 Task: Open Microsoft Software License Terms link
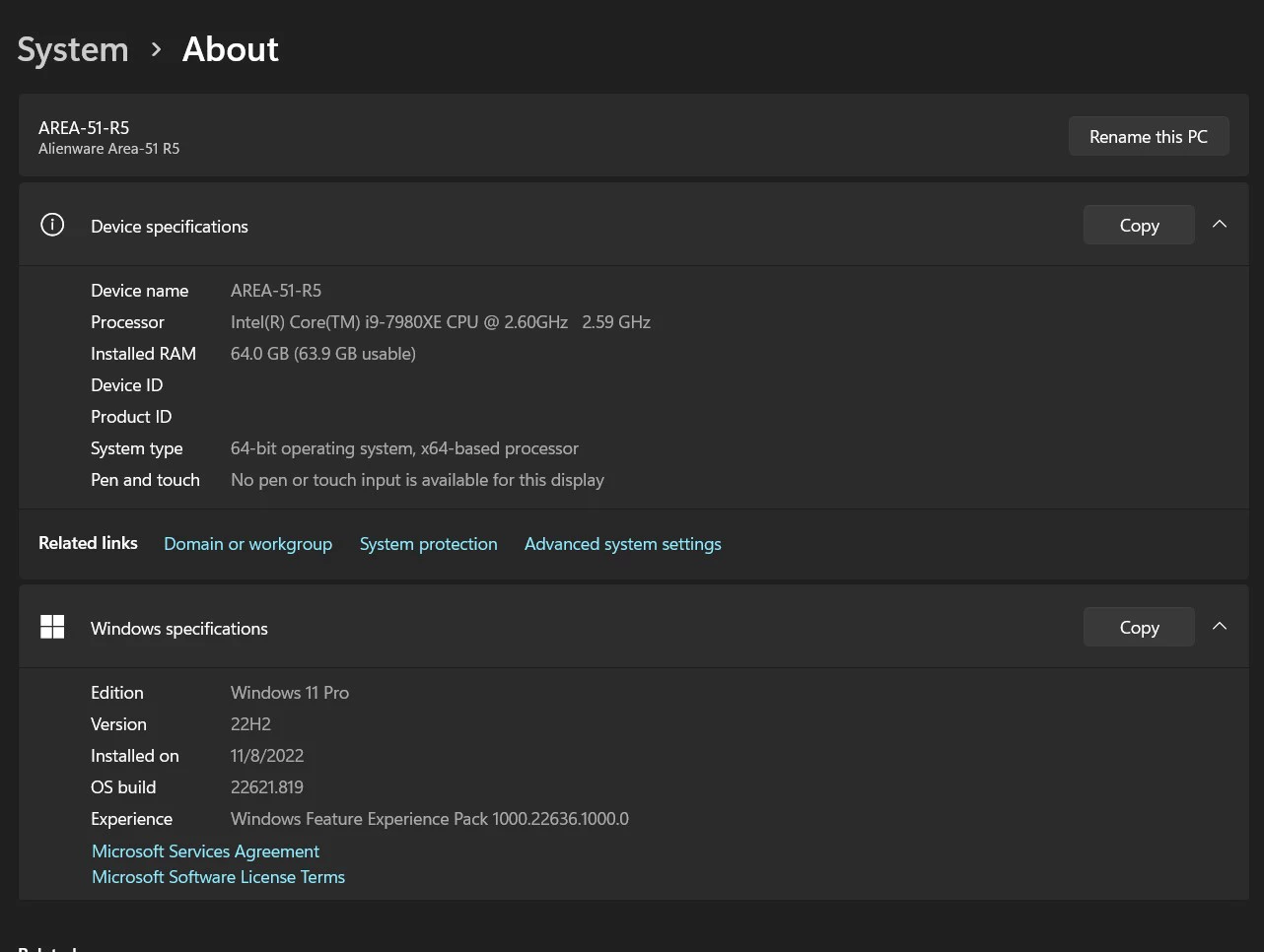[218, 877]
